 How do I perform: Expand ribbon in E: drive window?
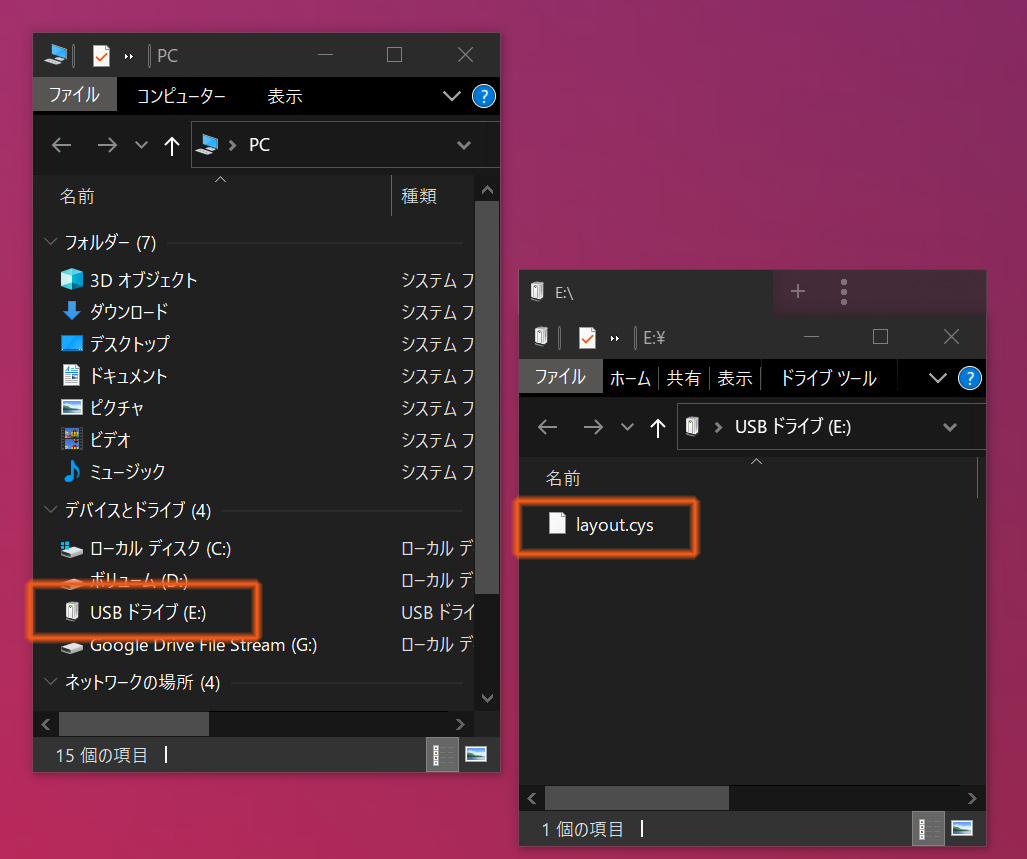(938, 378)
